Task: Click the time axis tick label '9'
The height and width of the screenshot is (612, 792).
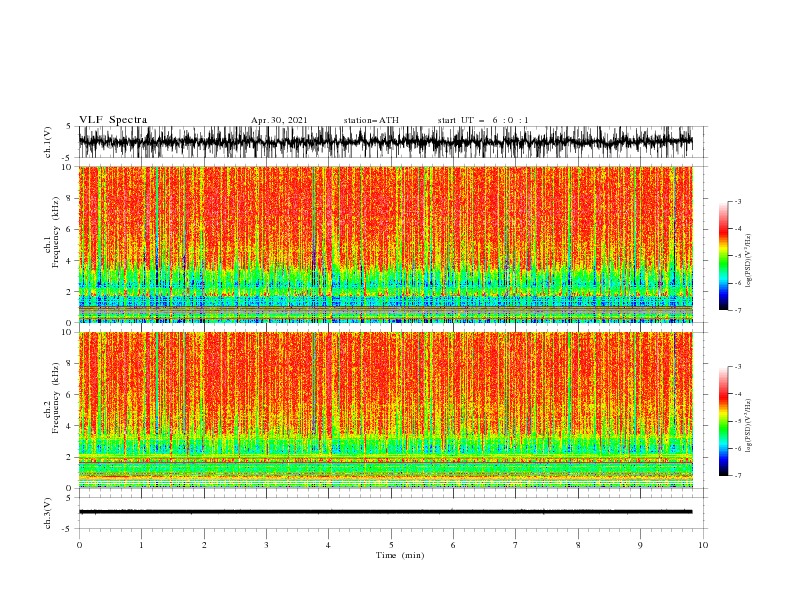Action: (640, 545)
